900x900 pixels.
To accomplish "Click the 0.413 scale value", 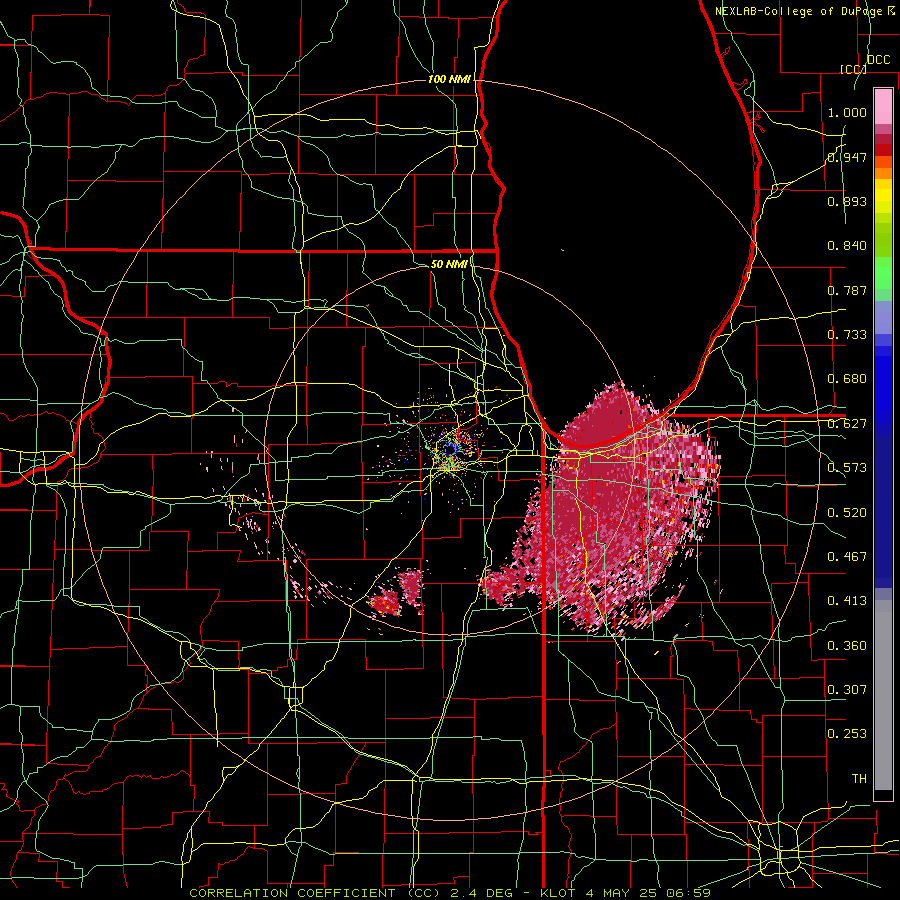I will [847, 601].
